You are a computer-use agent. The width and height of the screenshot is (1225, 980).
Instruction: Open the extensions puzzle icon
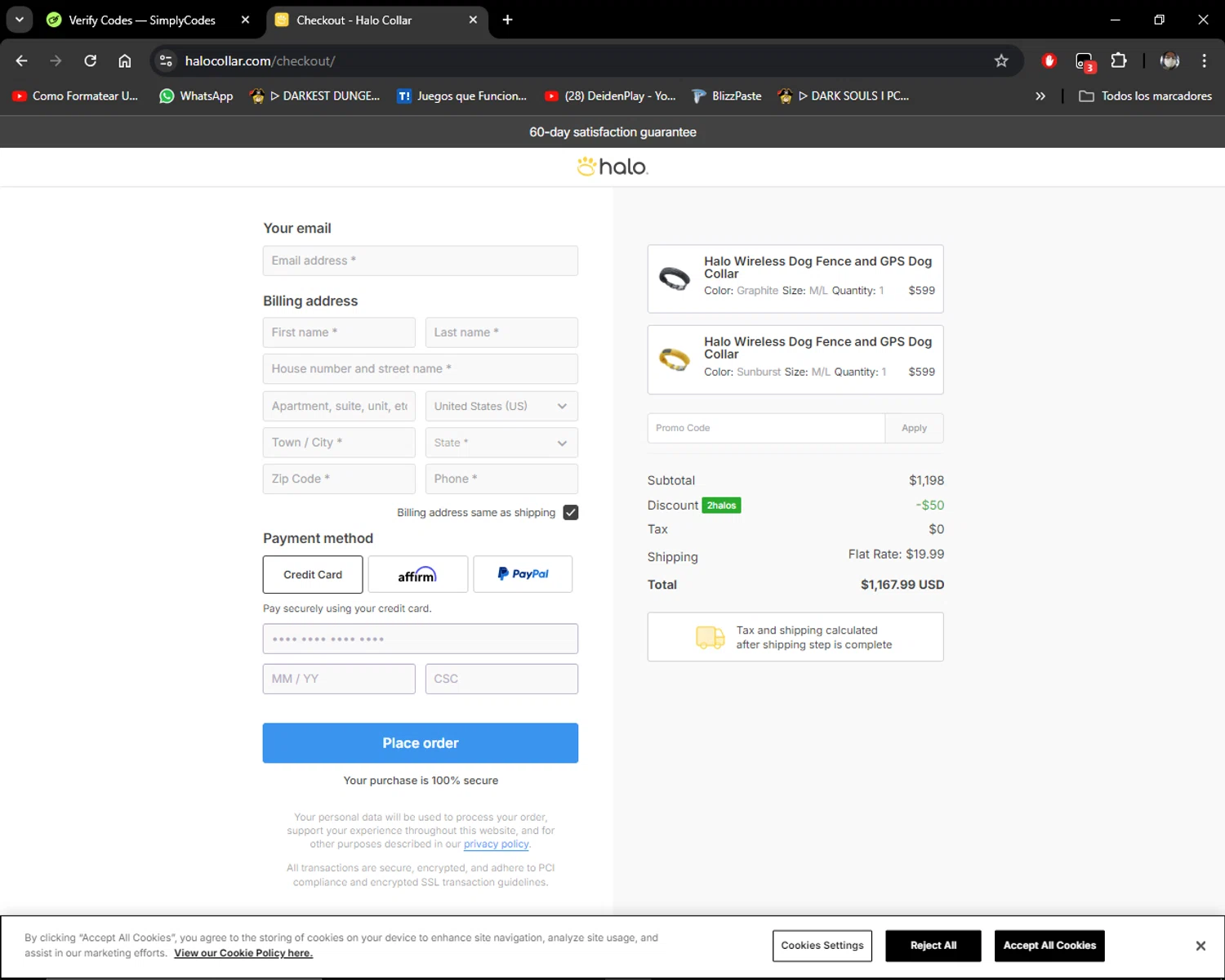pos(1119,60)
